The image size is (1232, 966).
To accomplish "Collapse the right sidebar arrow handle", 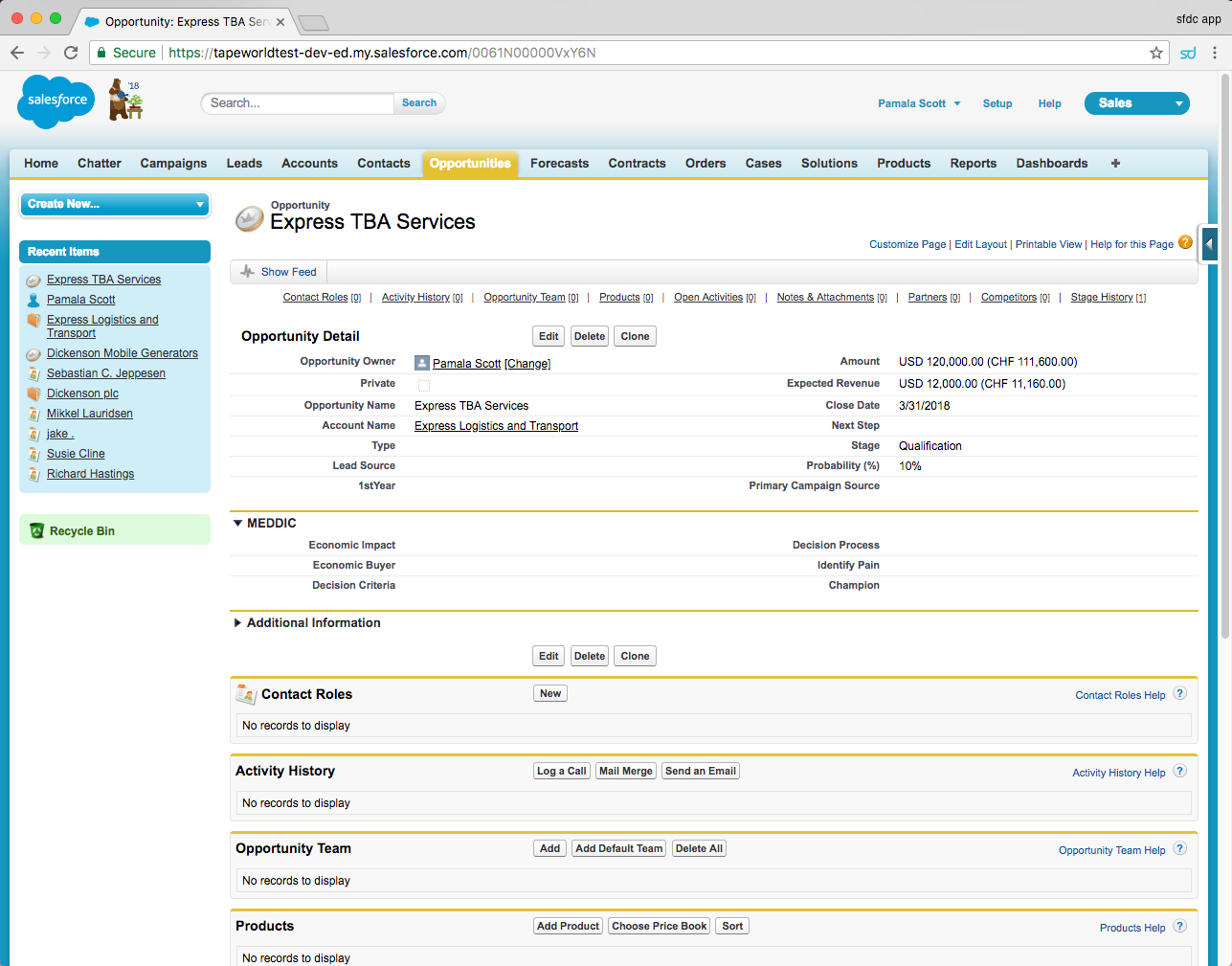I will (1210, 244).
